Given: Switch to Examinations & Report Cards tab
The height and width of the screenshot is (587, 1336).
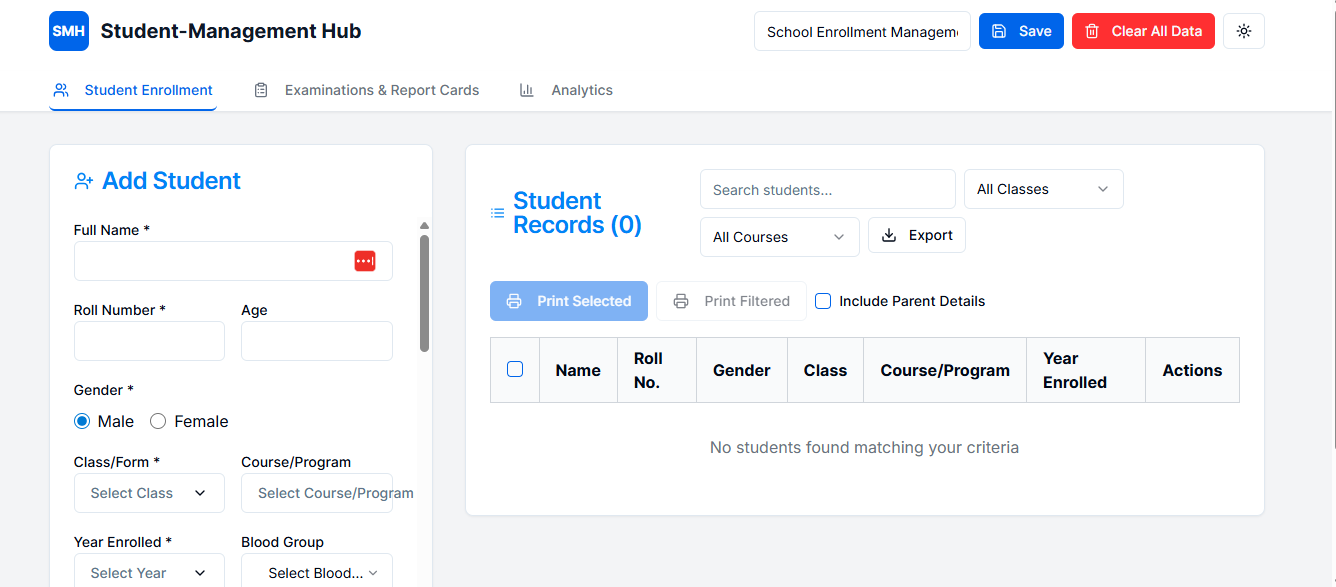Looking at the screenshot, I should point(381,90).
